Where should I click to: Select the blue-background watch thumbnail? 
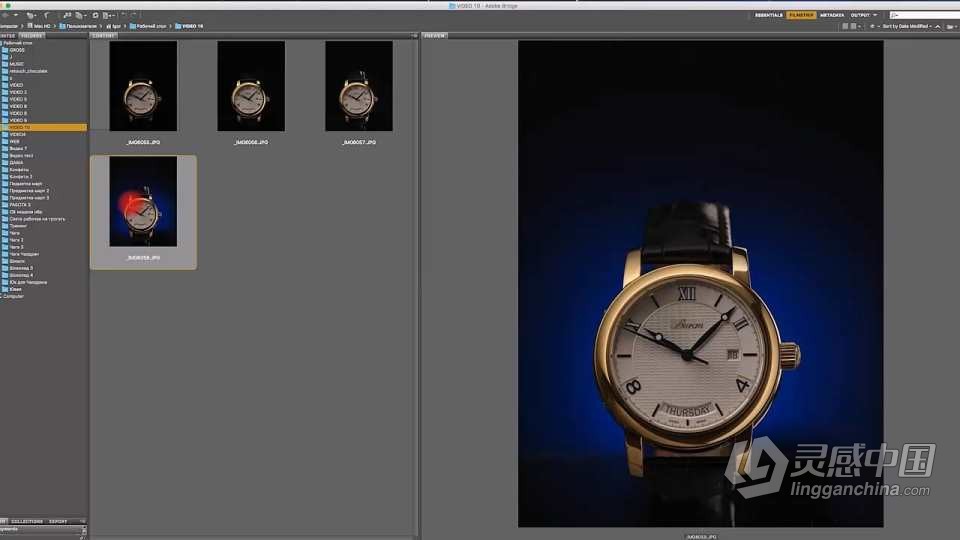point(143,201)
